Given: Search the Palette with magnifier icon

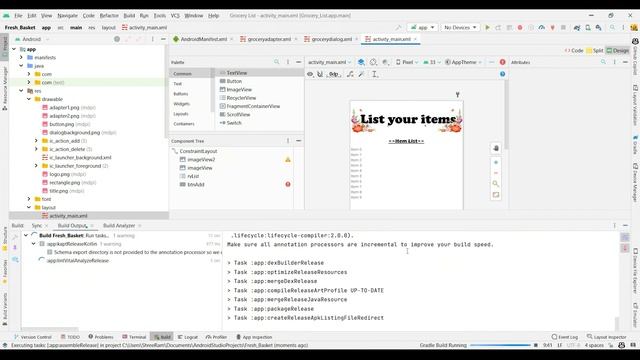Looking at the screenshot, I should click(x=277, y=62).
